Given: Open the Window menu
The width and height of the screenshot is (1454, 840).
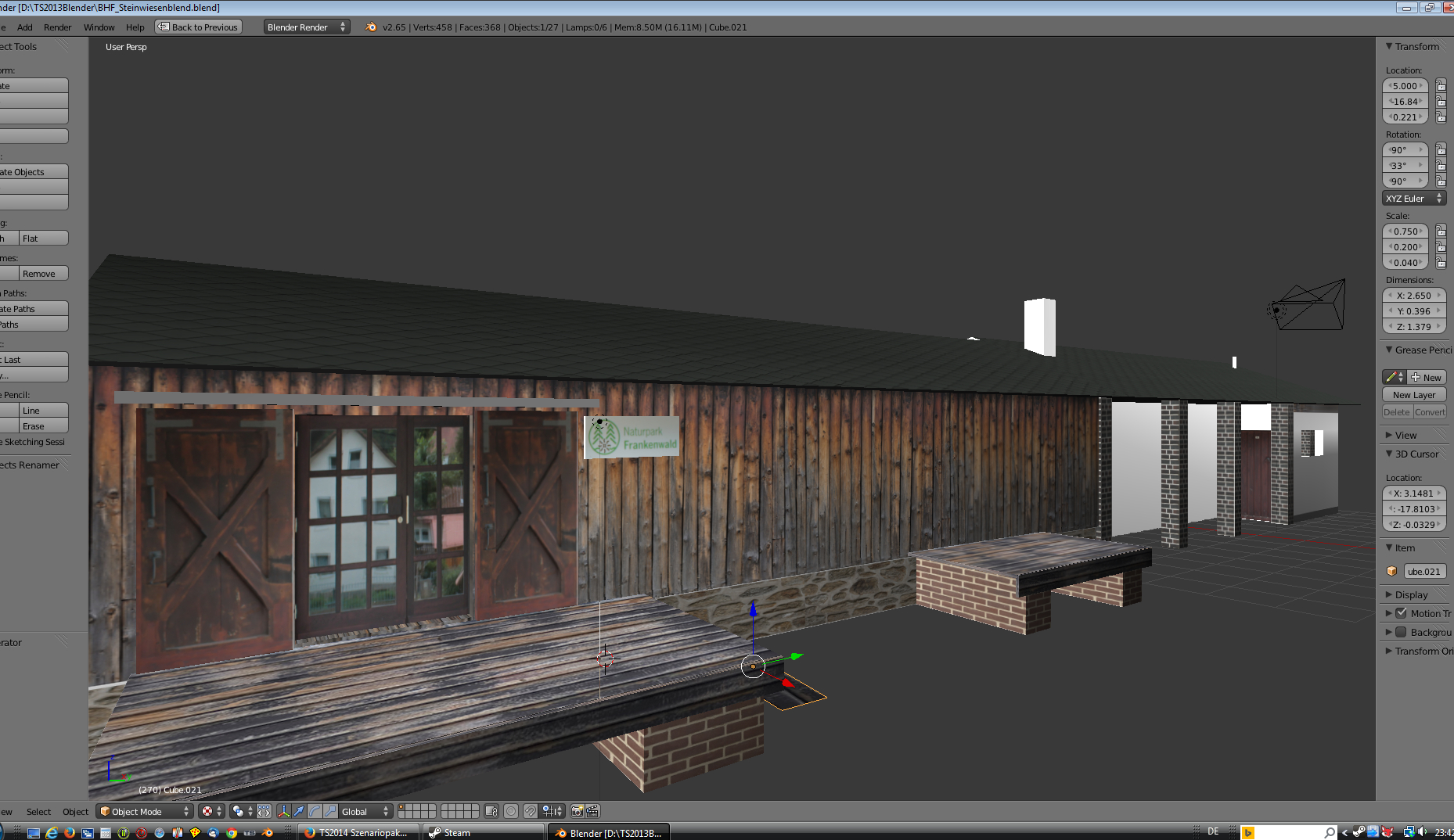Looking at the screenshot, I should (x=99, y=27).
